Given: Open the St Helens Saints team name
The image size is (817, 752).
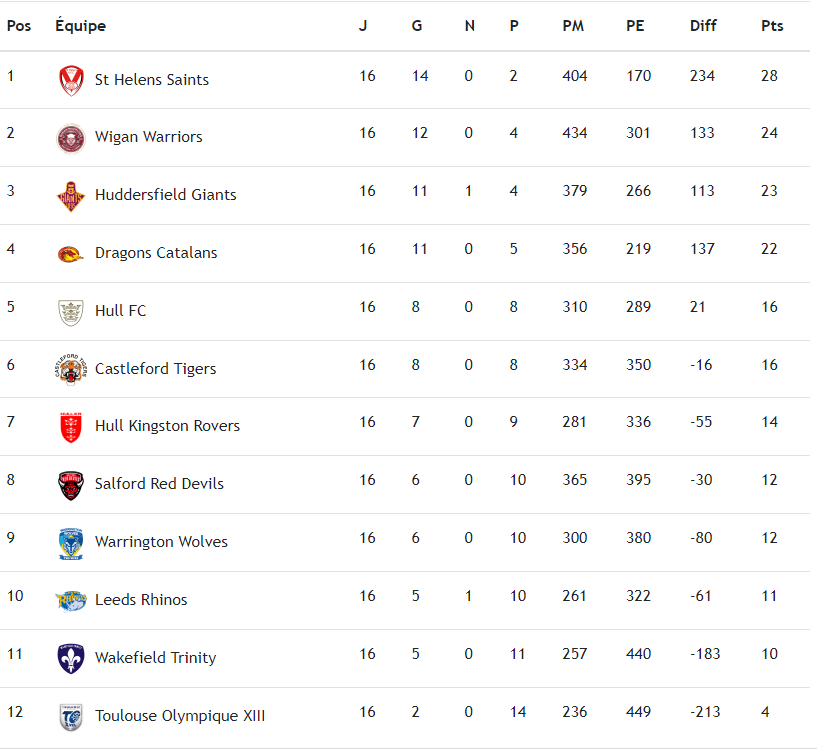Looking at the screenshot, I should [x=152, y=80].
